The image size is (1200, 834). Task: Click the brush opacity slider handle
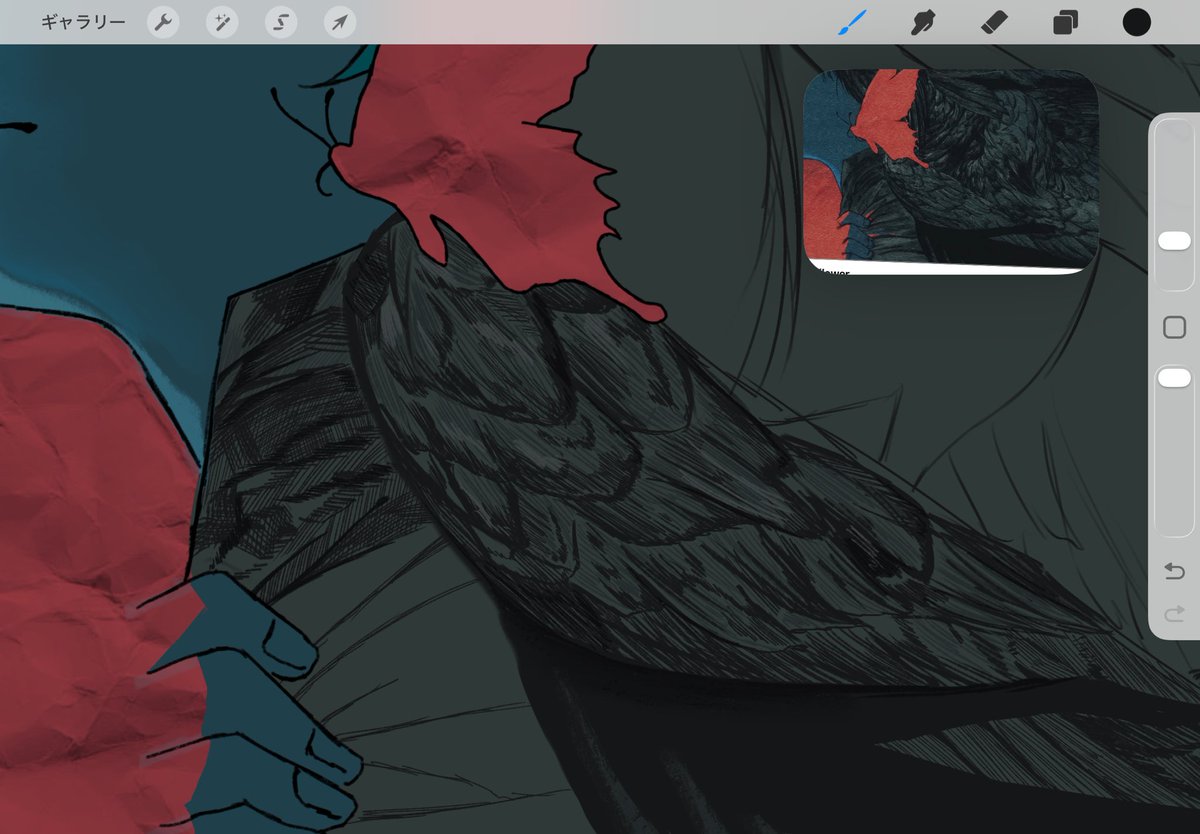(1174, 377)
